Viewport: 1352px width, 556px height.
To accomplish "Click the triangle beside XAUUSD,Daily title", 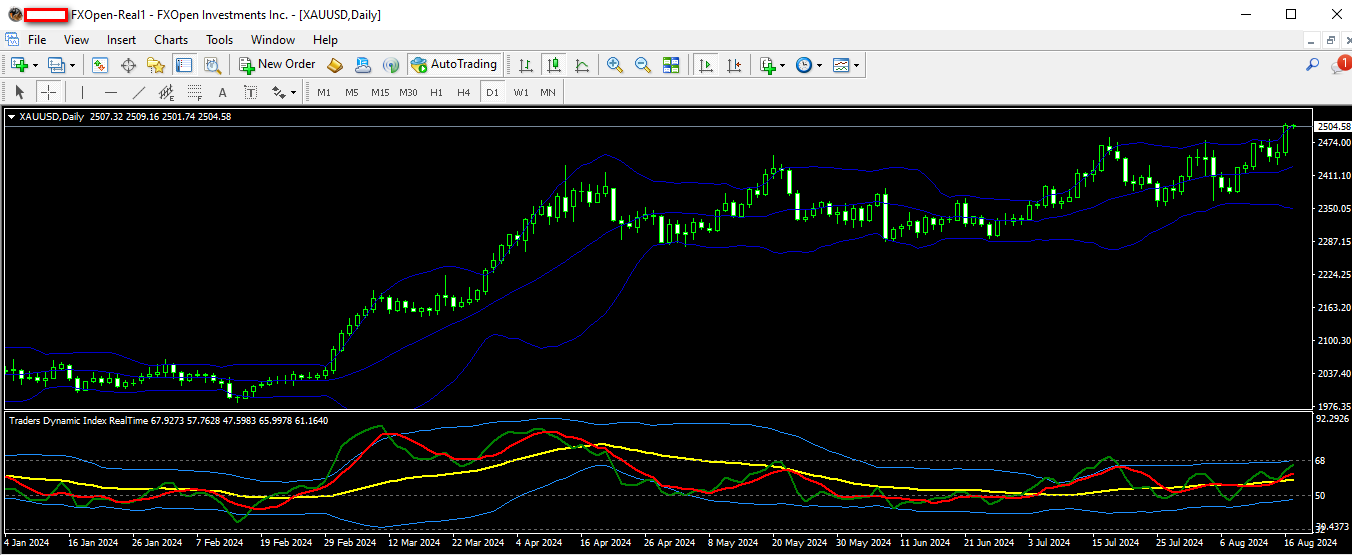I will (x=11, y=117).
